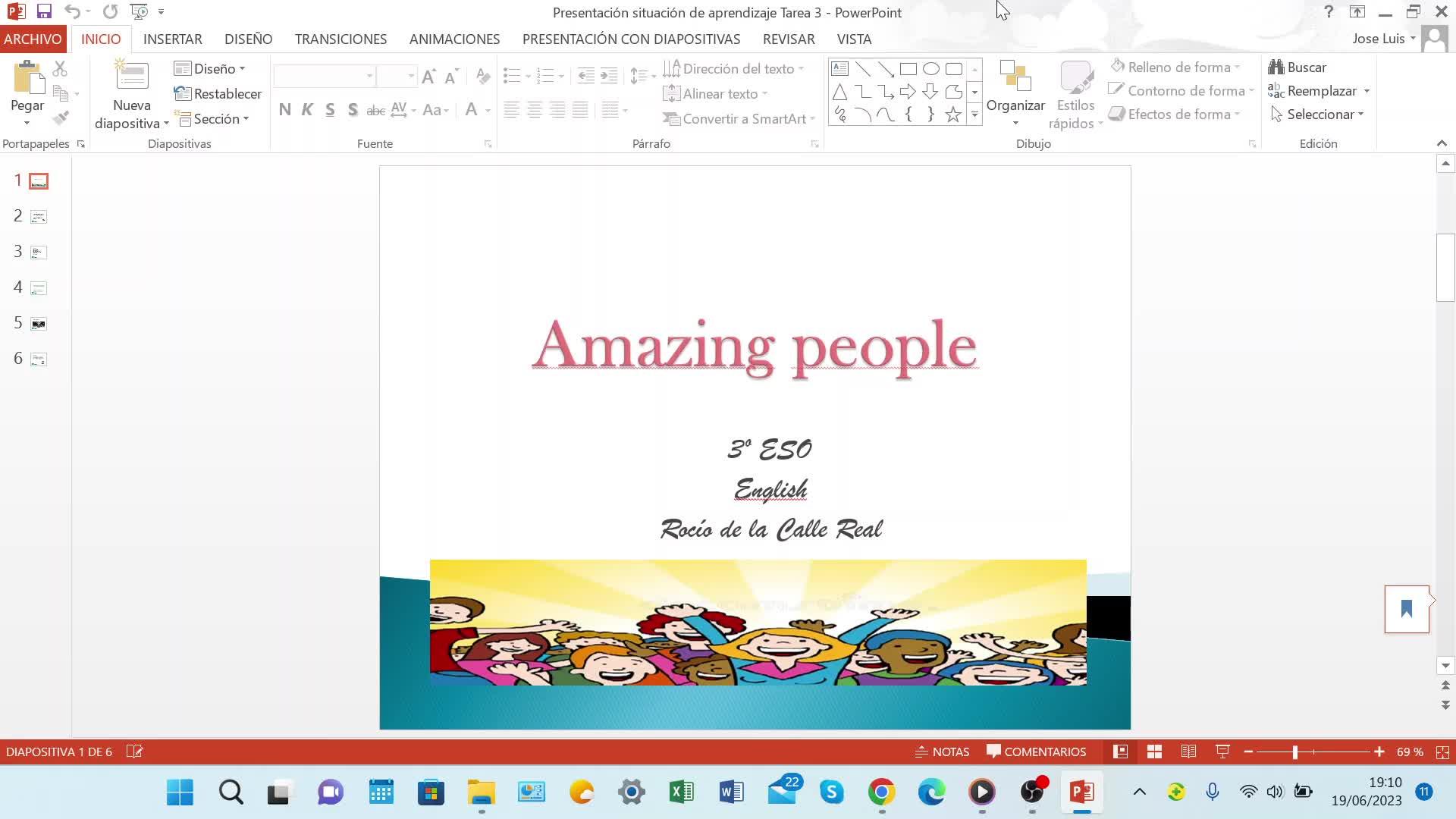Screen dimensions: 1456x819
Task: Open the ARCHIVO menu
Action: (33, 39)
